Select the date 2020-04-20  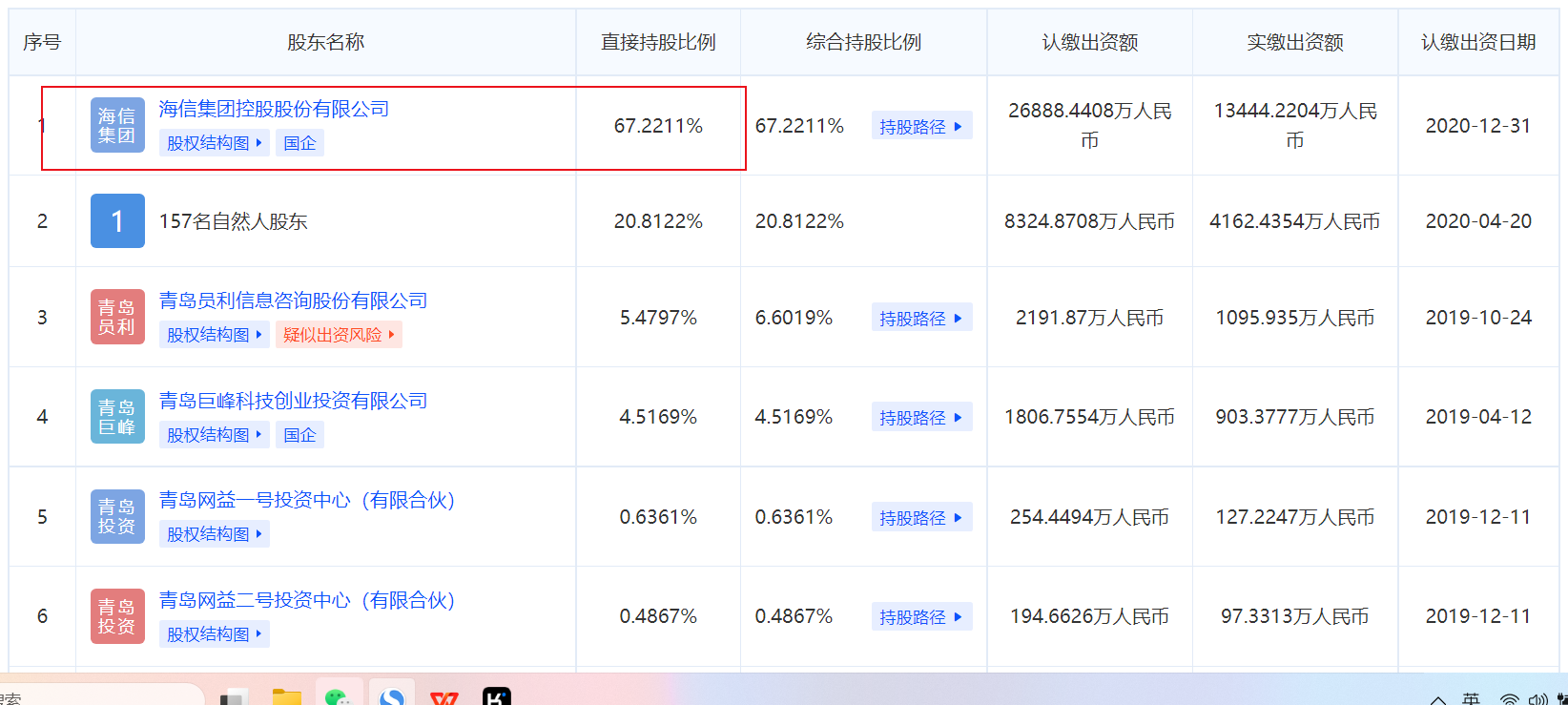click(x=1478, y=221)
